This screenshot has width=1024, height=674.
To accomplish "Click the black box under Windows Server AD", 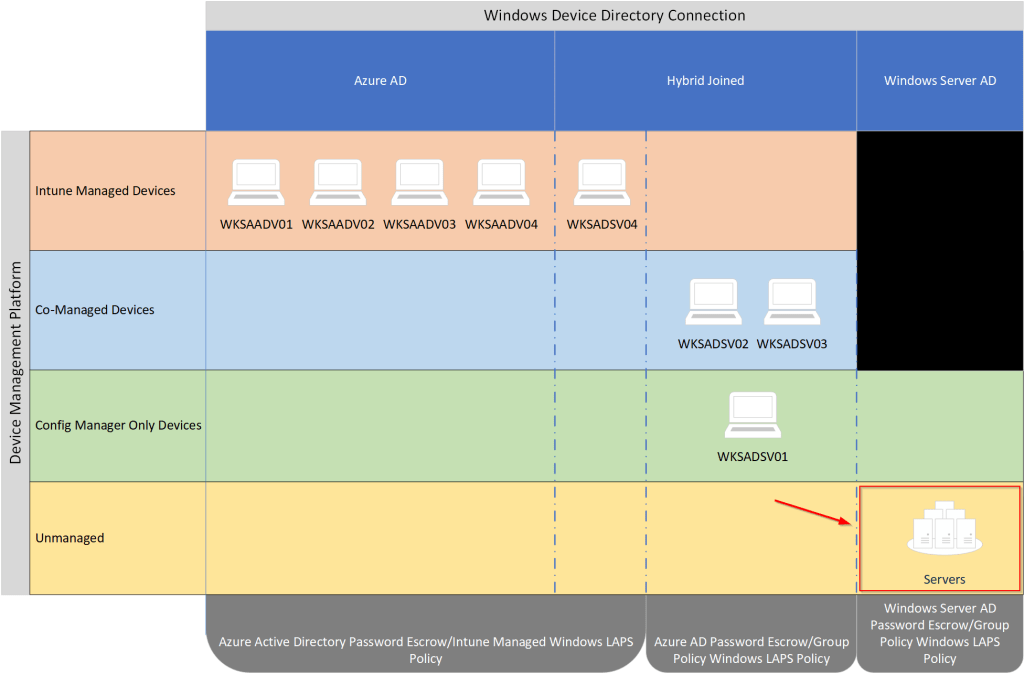I will [940, 250].
